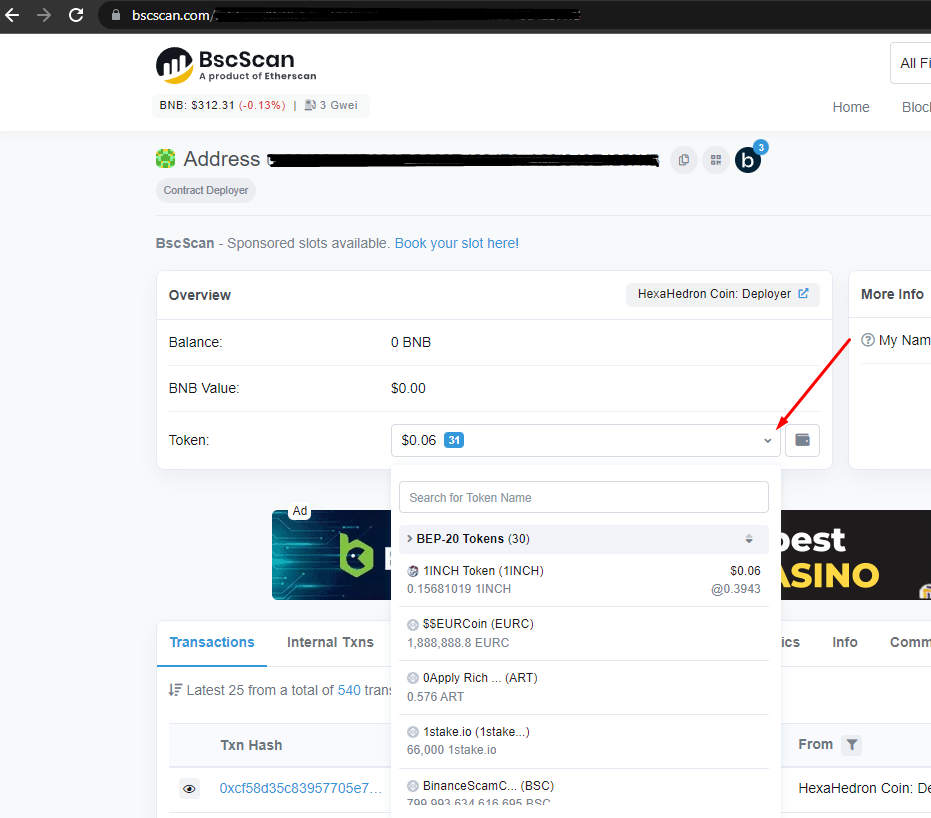Collapse the token dropdown with chevron arrow
The image size is (931, 818).
(767, 440)
